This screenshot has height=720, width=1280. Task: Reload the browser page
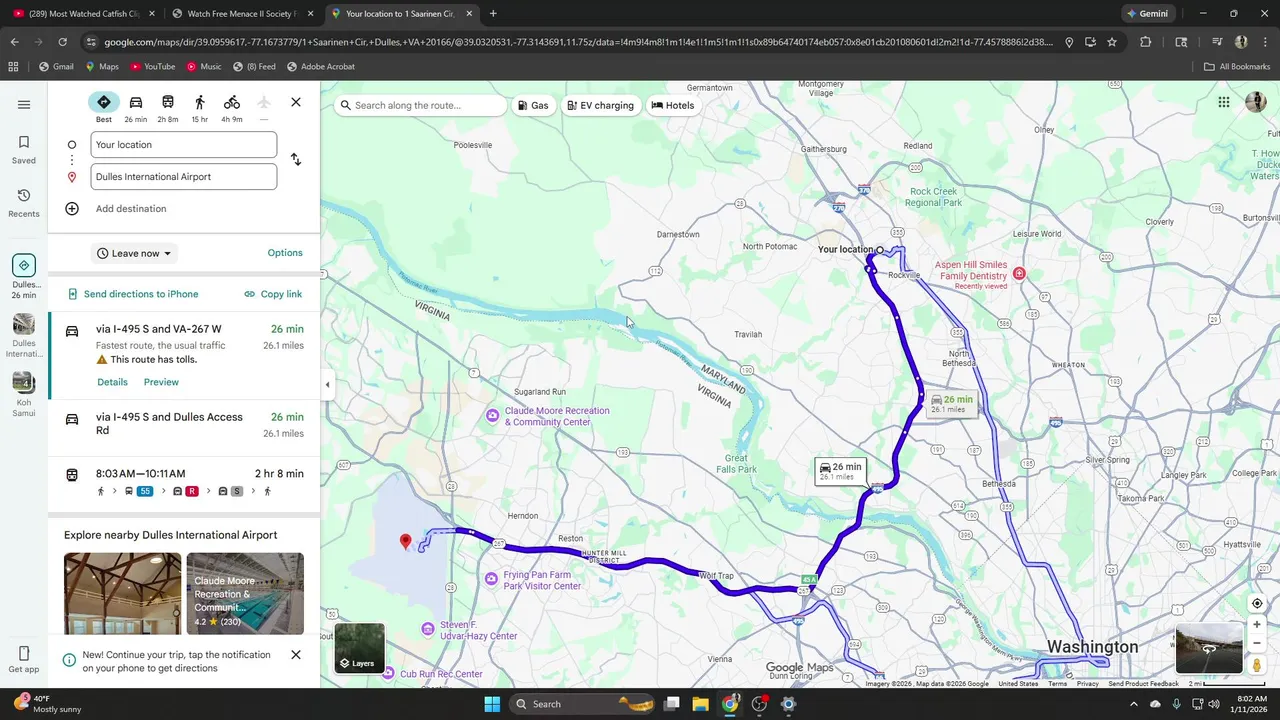coord(62,42)
